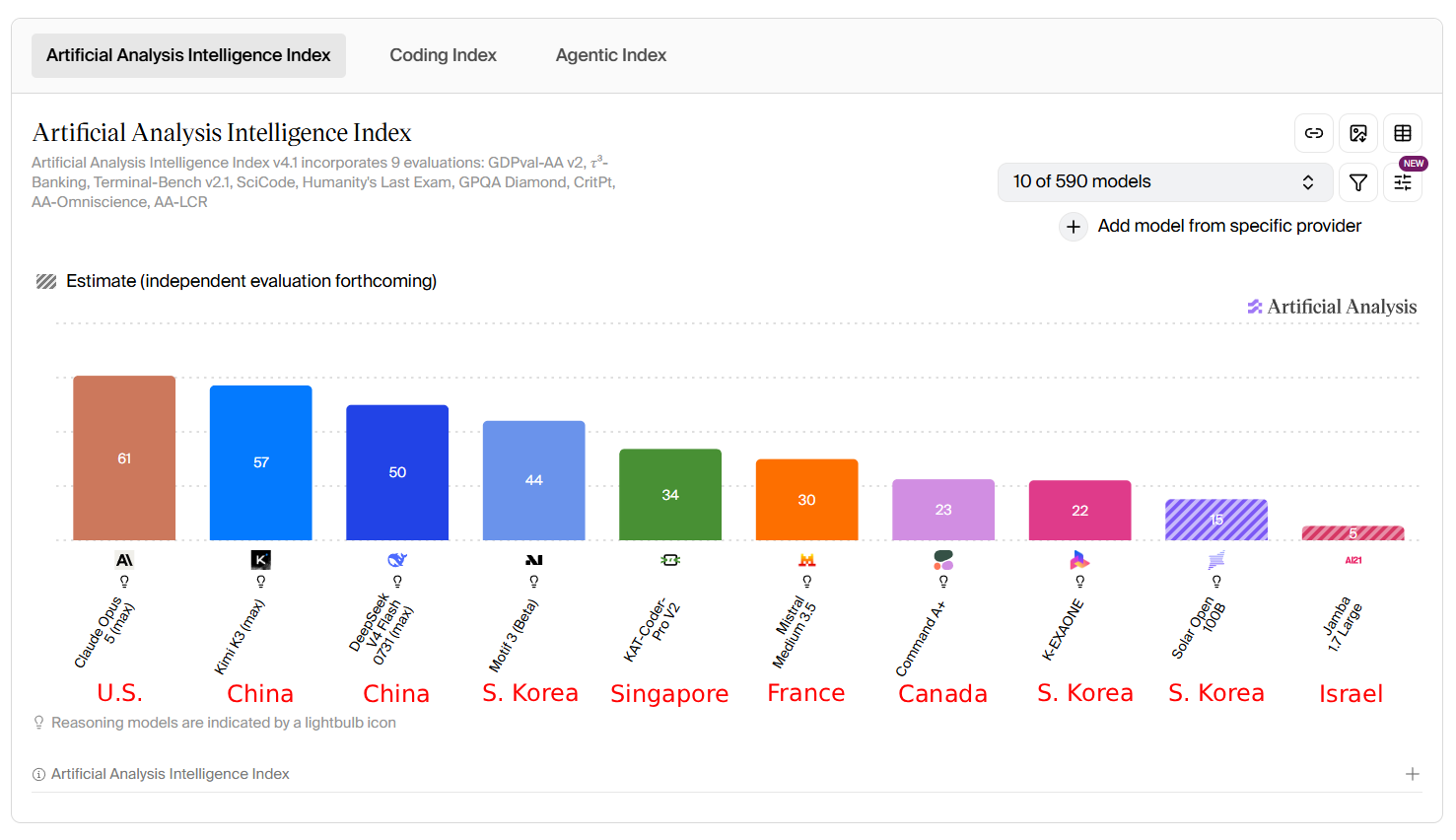Open the chart settings sliders marked NEW

1403,182
